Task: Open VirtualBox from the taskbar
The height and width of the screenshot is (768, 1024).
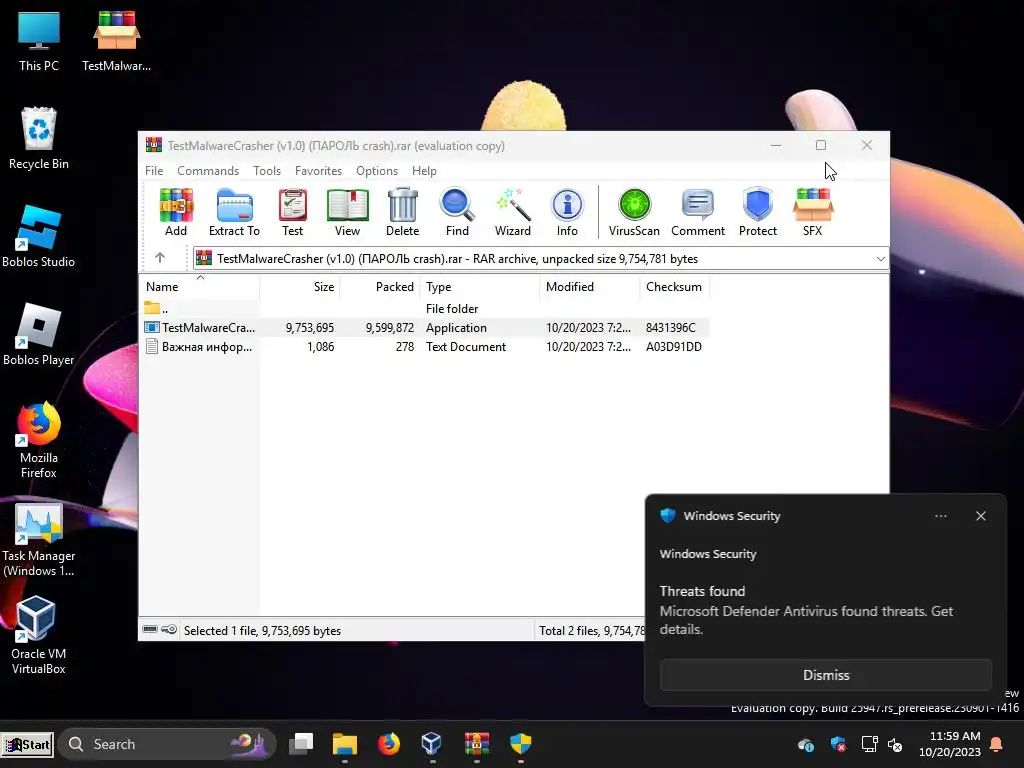Action: coord(432,743)
